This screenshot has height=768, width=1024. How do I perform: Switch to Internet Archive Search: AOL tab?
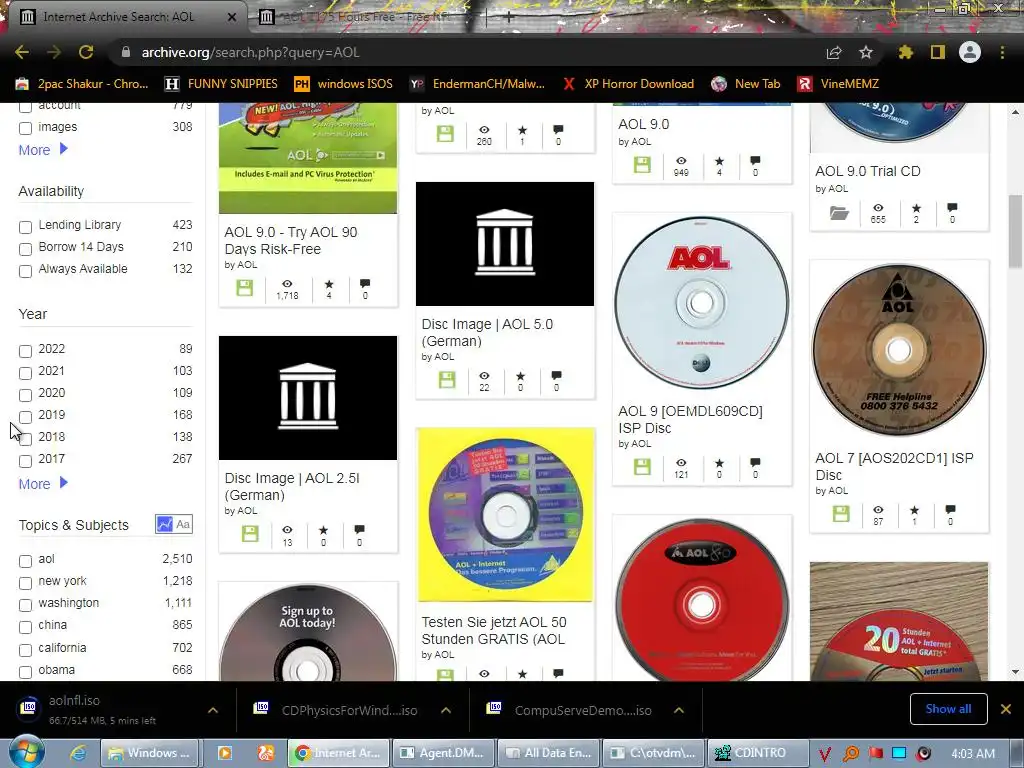[x=118, y=17]
